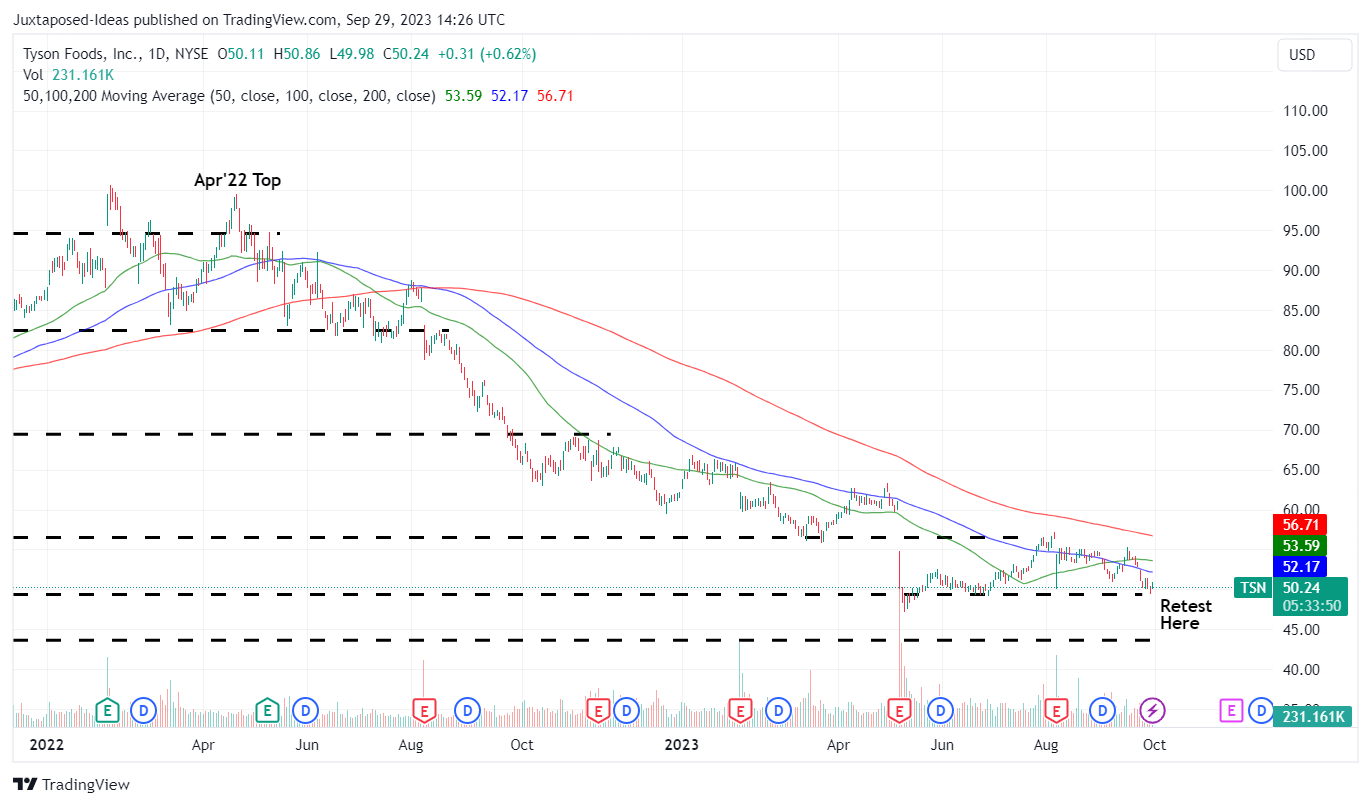Click the green E earnings marker between Apr and Jun 2022
1371x806 pixels.
tap(267, 710)
